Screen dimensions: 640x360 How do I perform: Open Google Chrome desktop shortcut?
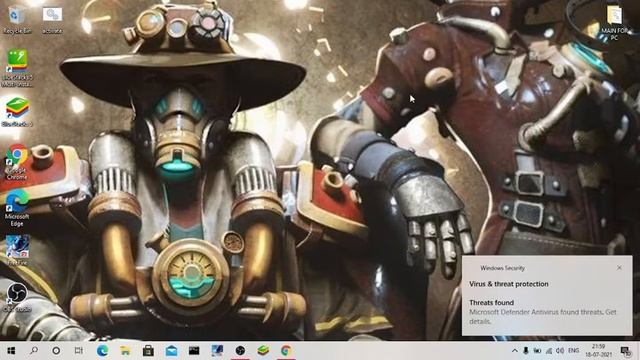click(17, 162)
